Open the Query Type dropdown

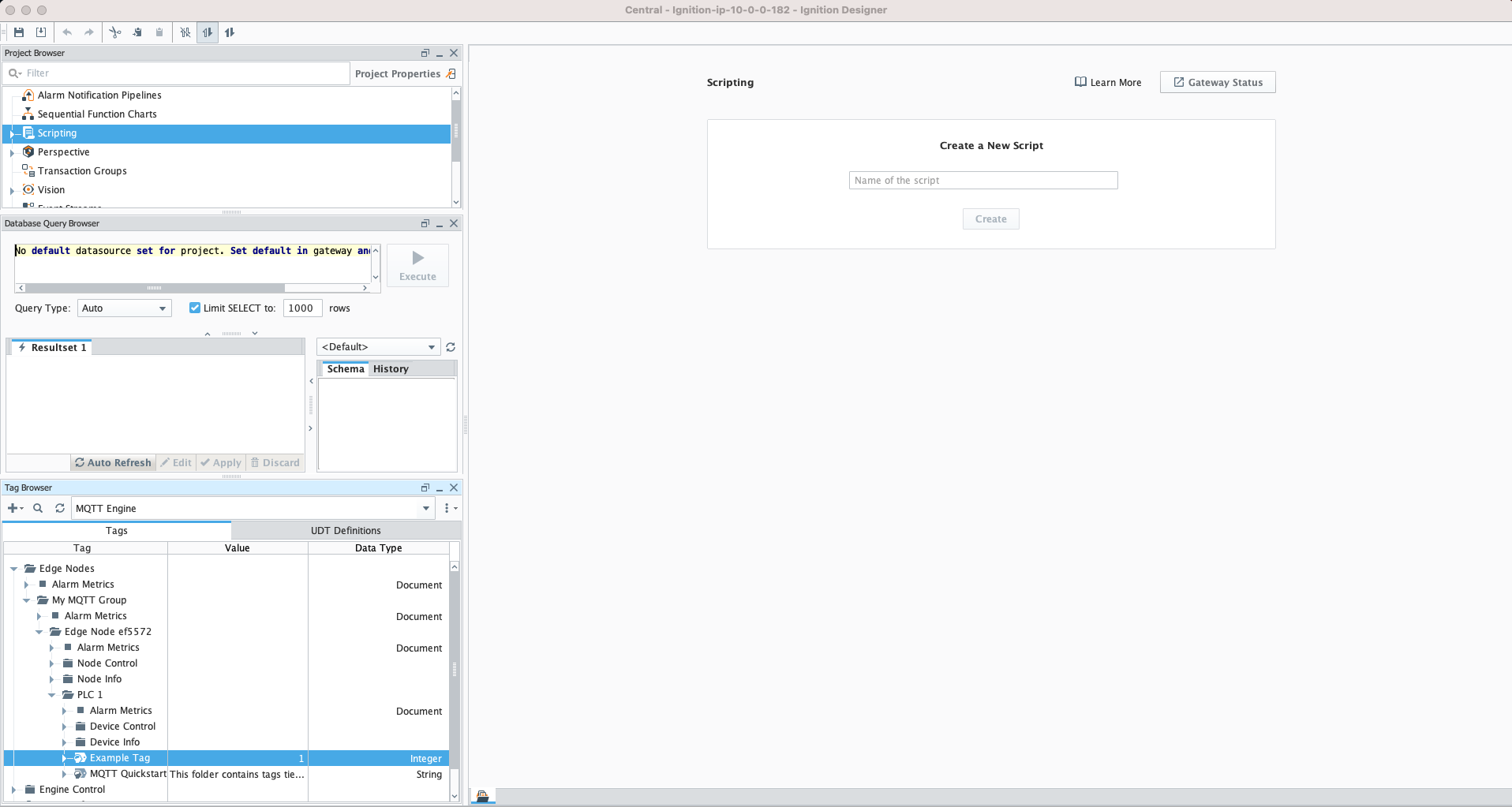pyautogui.click(x=125, y=308)
